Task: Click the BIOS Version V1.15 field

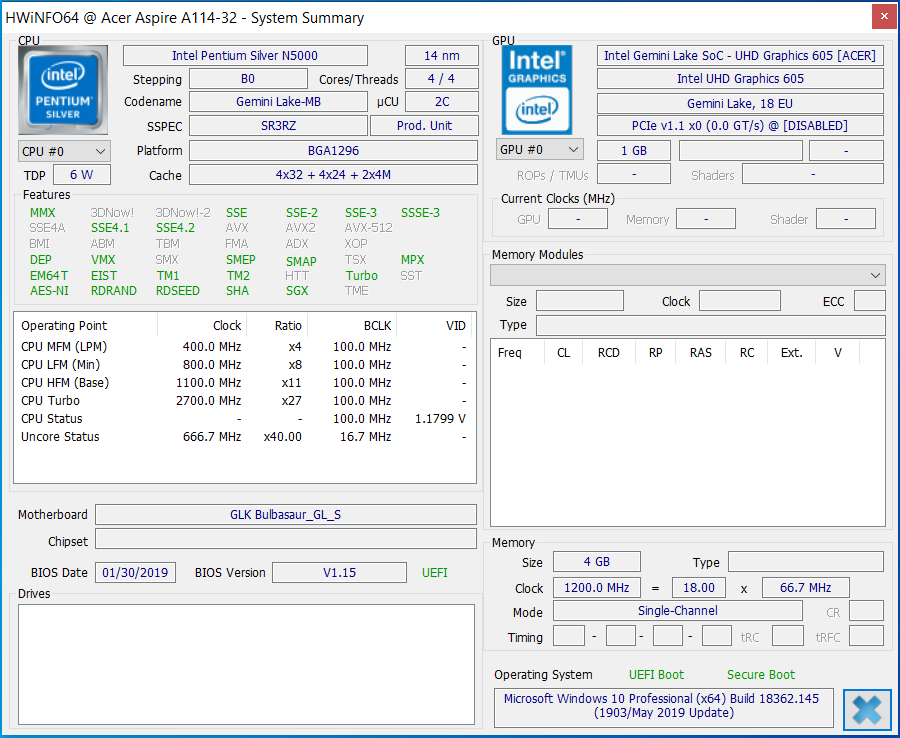Action: (339, 573)
